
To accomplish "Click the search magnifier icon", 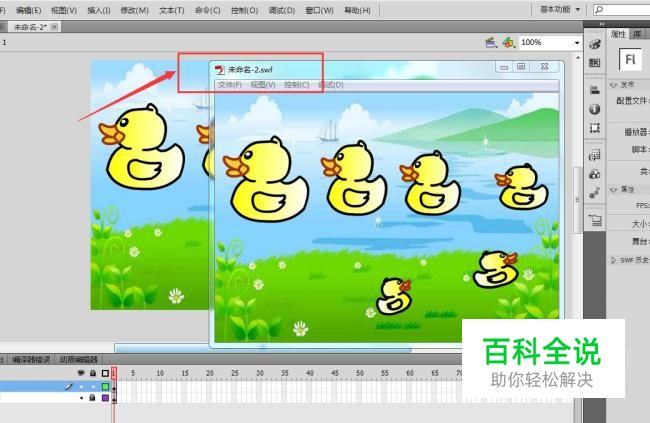I will click(x=599, y=10).
